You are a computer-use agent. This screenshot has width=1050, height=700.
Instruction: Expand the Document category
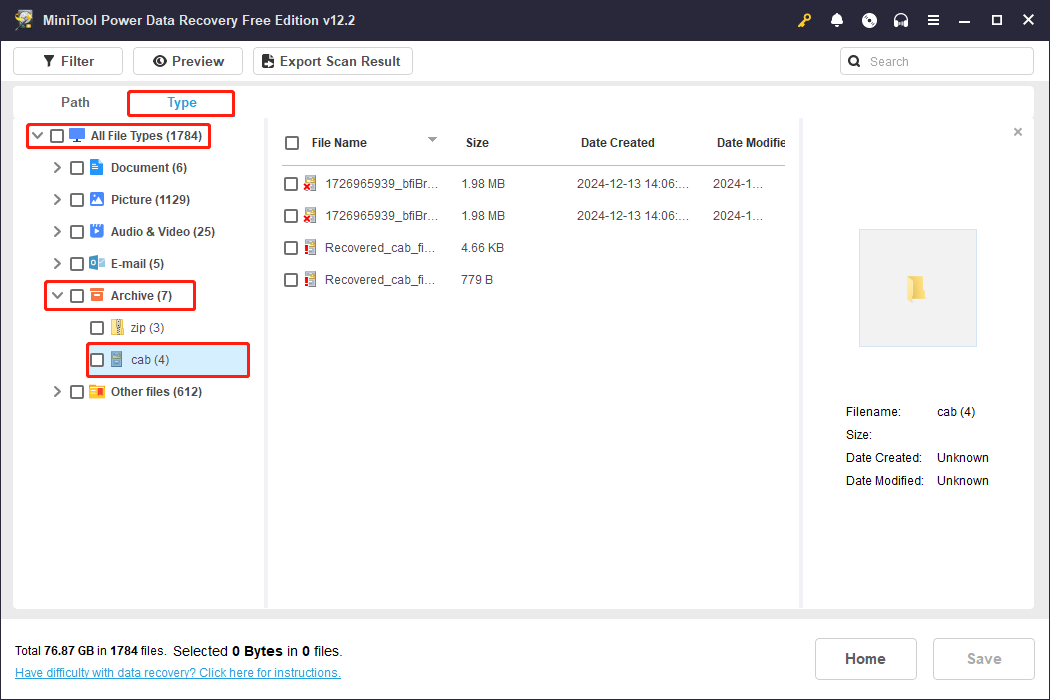point(57,167)
